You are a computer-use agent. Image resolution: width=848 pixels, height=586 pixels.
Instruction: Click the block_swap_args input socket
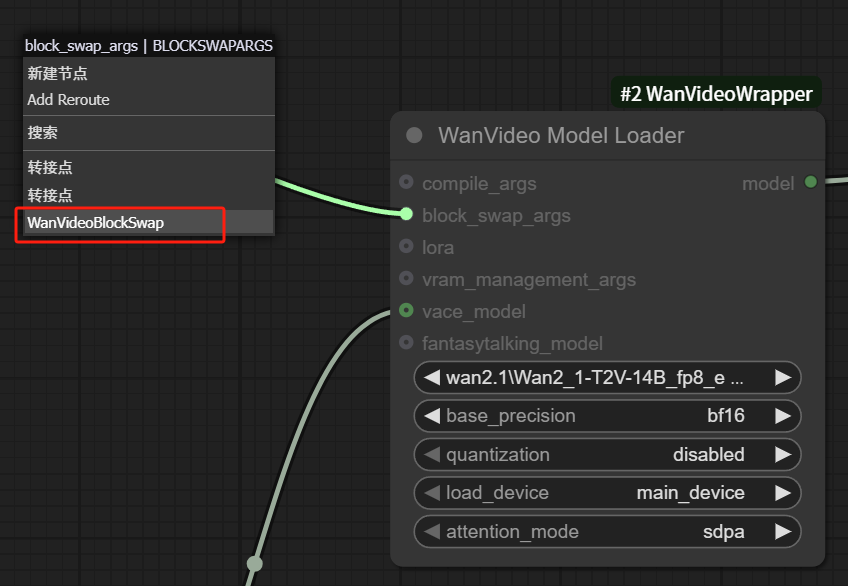[407, 214]
